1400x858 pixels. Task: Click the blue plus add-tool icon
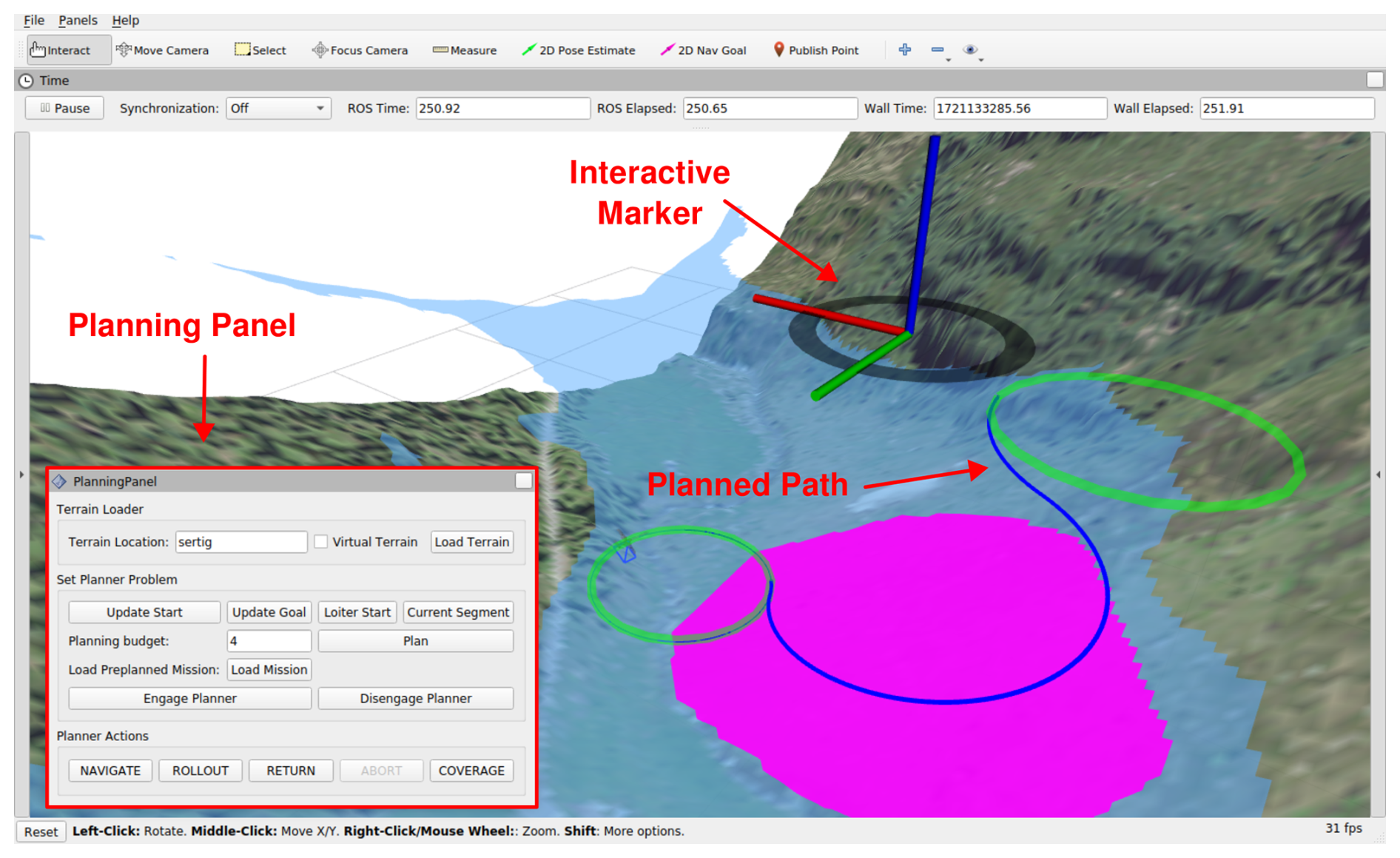coord(904,50)
